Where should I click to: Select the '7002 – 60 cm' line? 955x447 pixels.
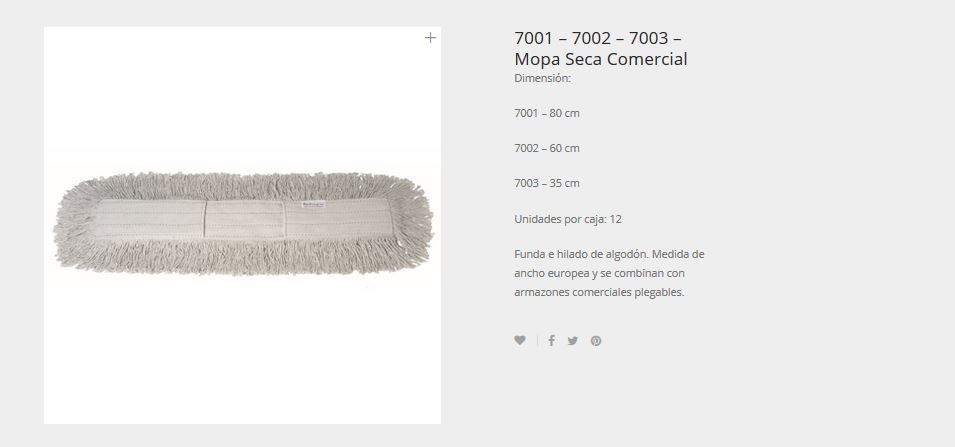547,148
